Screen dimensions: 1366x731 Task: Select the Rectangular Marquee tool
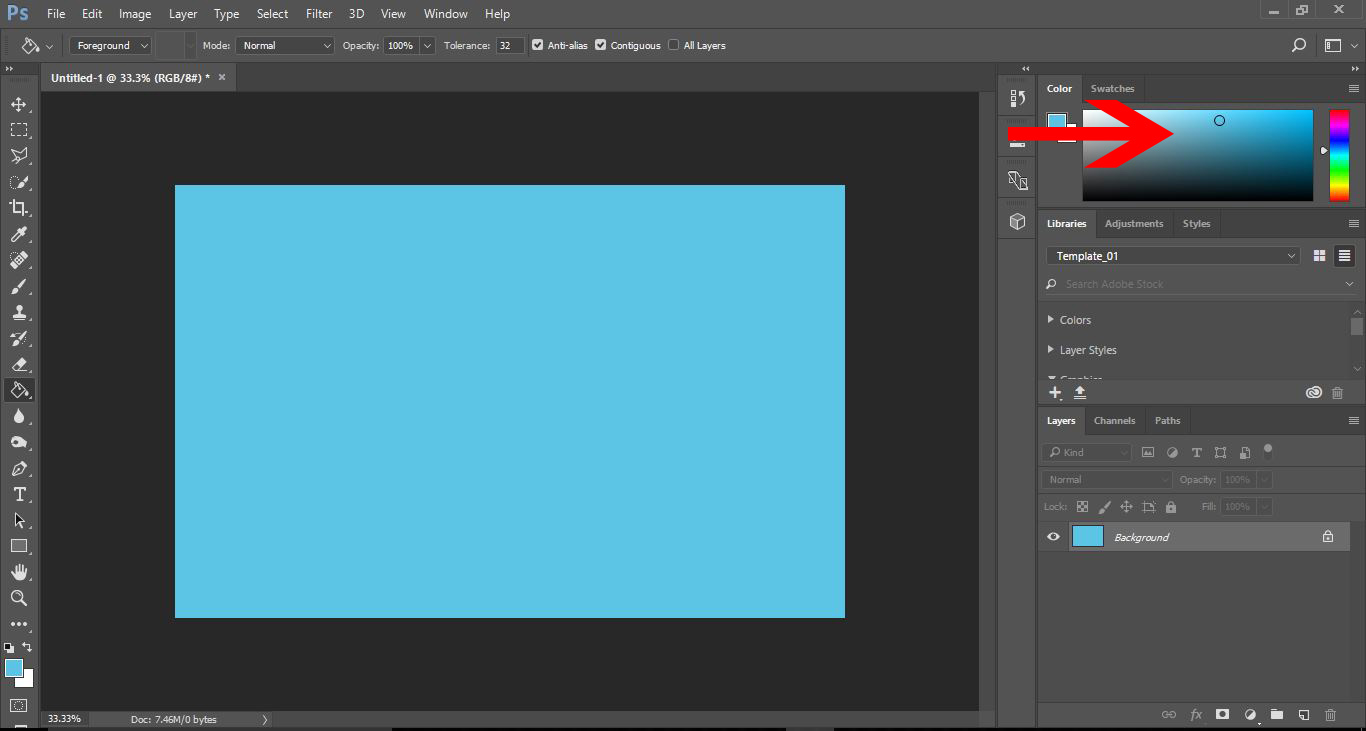point(19,130)
